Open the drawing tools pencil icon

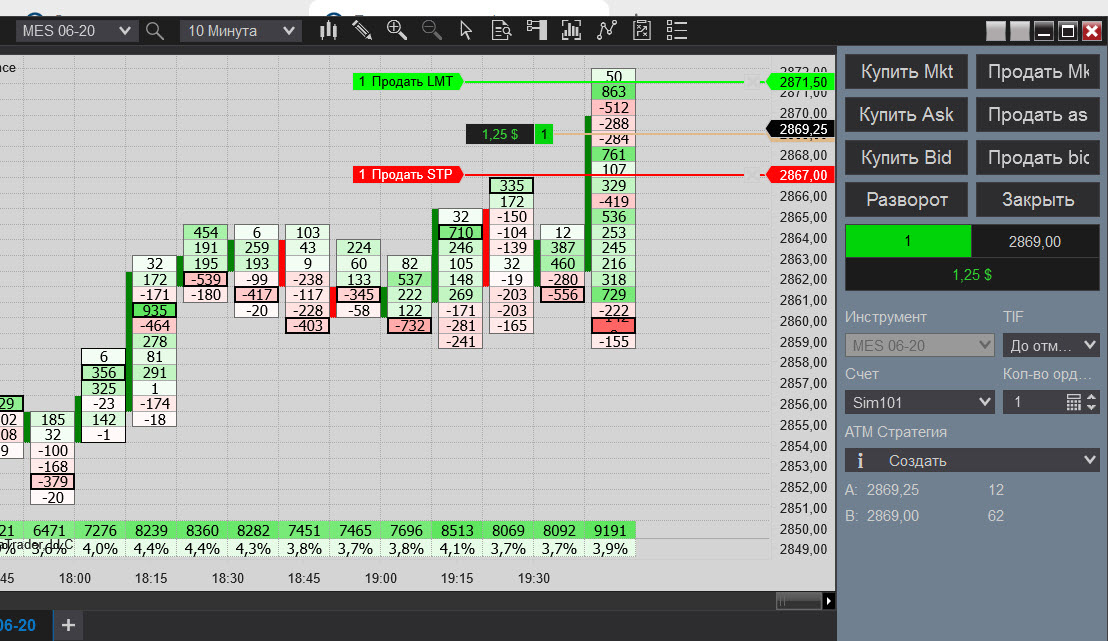tap(363, 30)
